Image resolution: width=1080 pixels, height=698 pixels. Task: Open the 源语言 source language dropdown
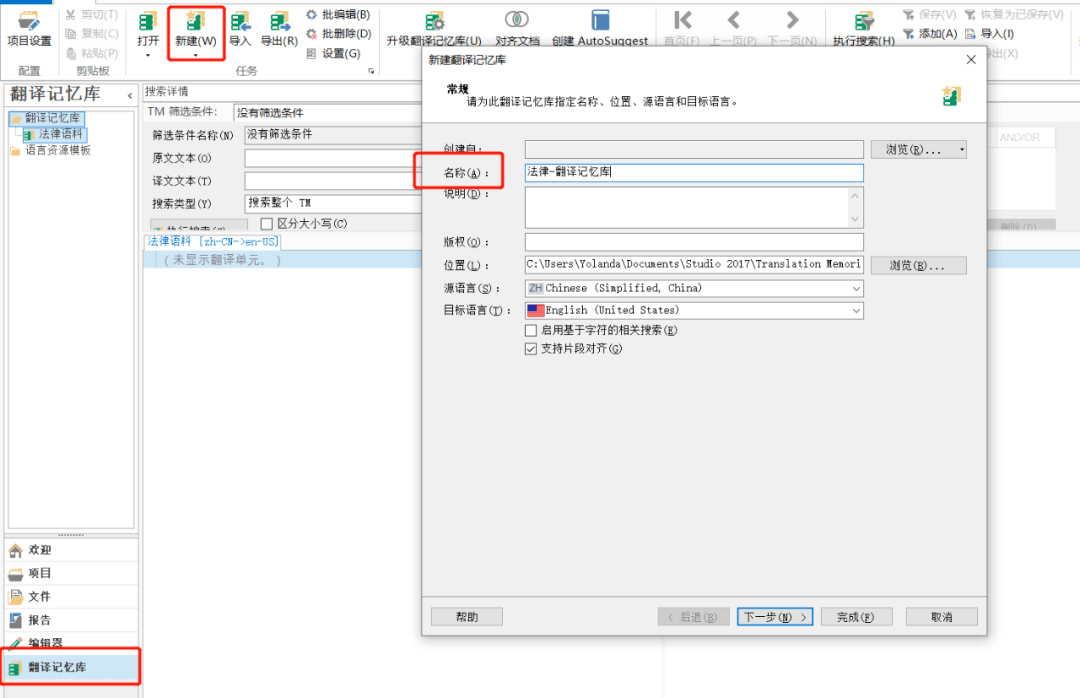click(858, 290)
